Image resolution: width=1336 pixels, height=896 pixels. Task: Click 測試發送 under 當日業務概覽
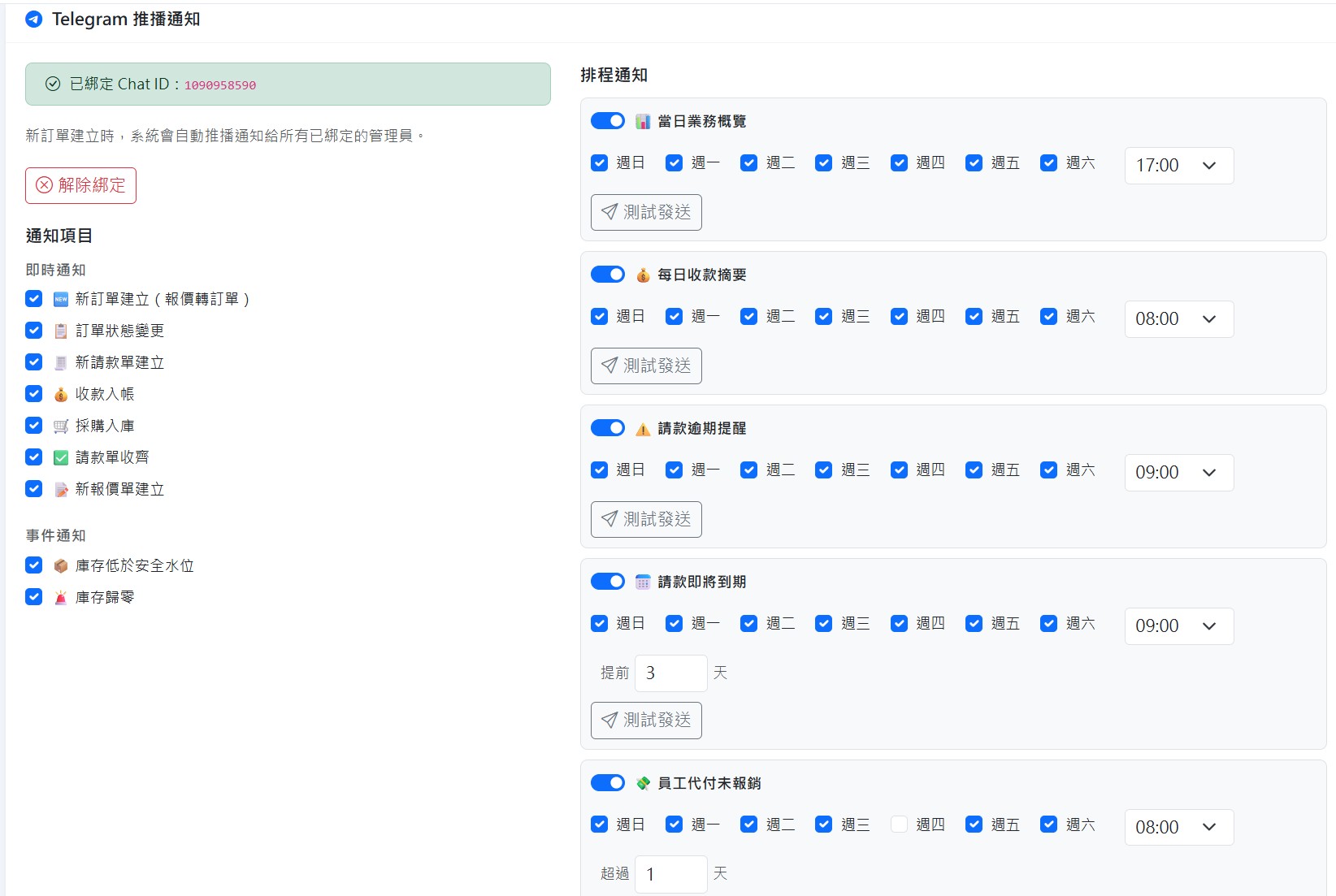646,212
